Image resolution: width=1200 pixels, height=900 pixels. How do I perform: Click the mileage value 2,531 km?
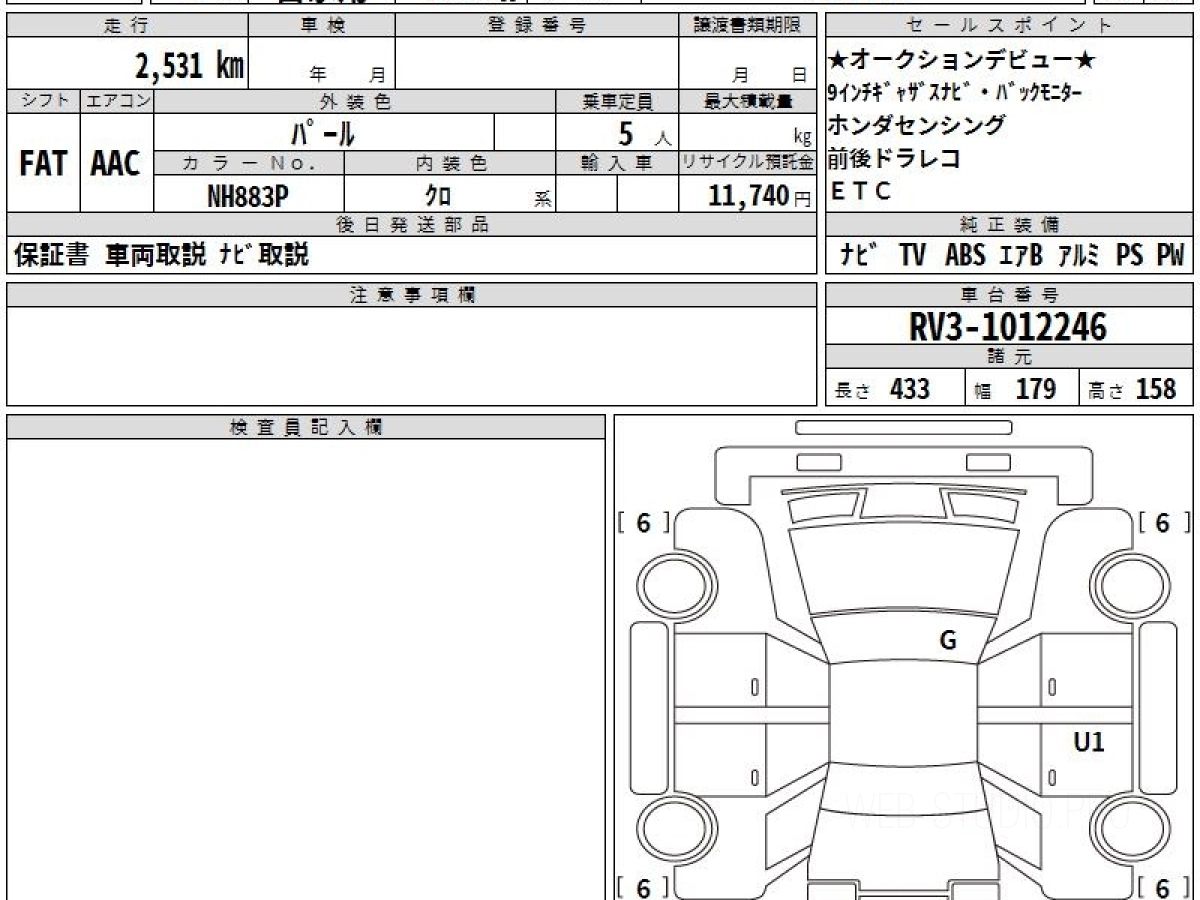pyautogui.click(x=190, y=67)
